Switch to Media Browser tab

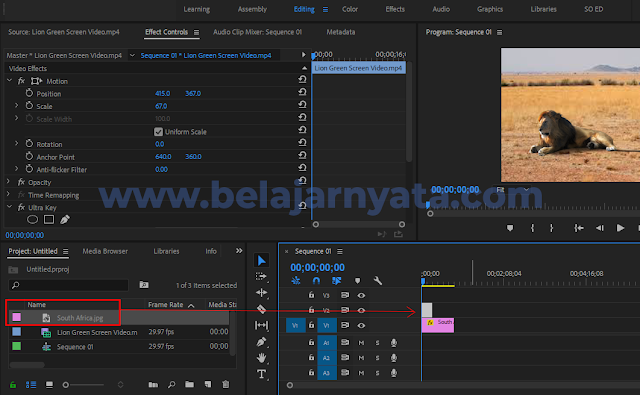click(x=105, y=251)
